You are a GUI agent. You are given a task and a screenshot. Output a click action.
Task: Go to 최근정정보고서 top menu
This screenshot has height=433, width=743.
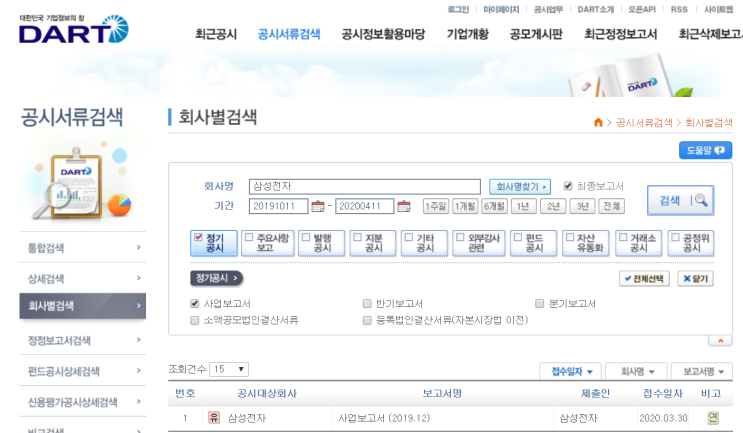coord(620,34)
